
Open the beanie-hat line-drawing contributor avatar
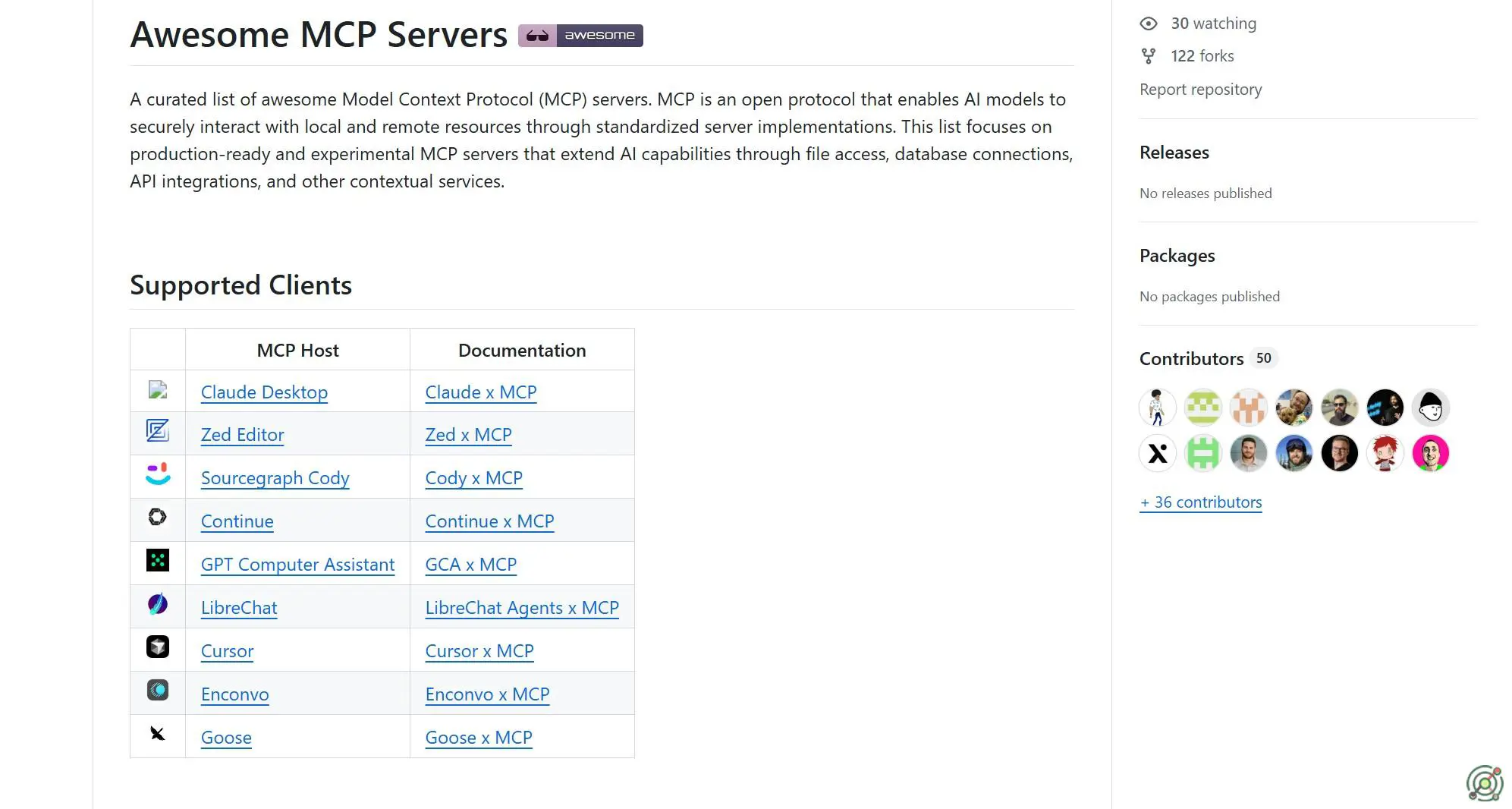click(x=1431, y=408)
